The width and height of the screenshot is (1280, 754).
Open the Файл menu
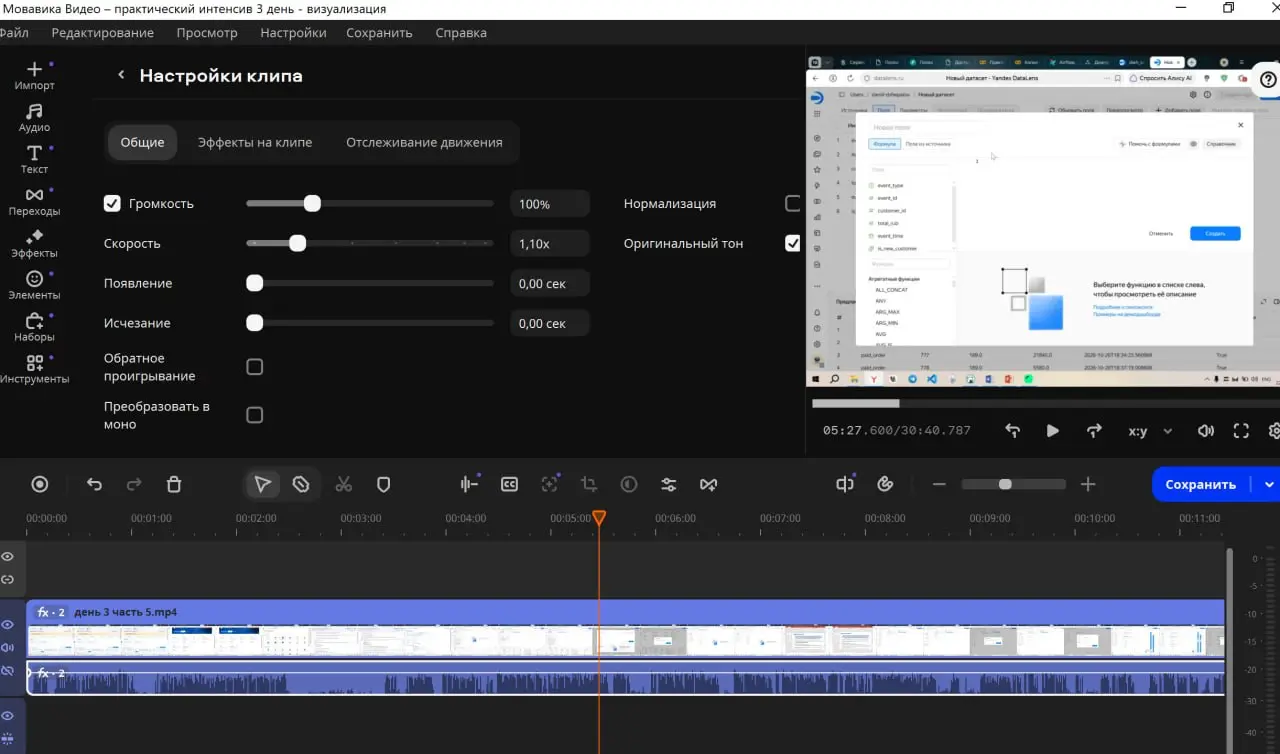13,33
